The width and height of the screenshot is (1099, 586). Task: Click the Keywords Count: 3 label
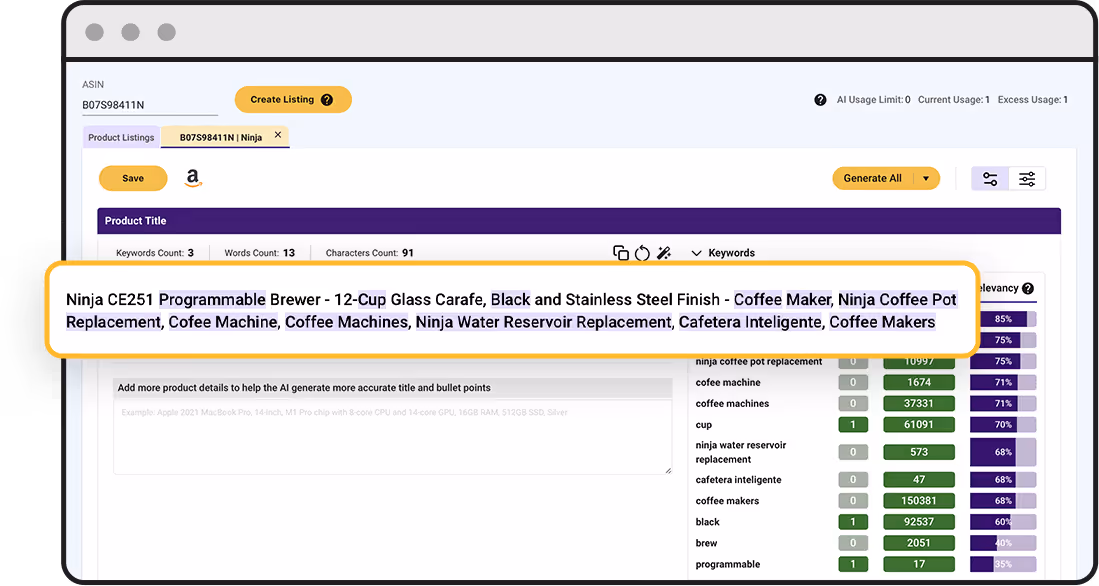[x=155, y=253]
